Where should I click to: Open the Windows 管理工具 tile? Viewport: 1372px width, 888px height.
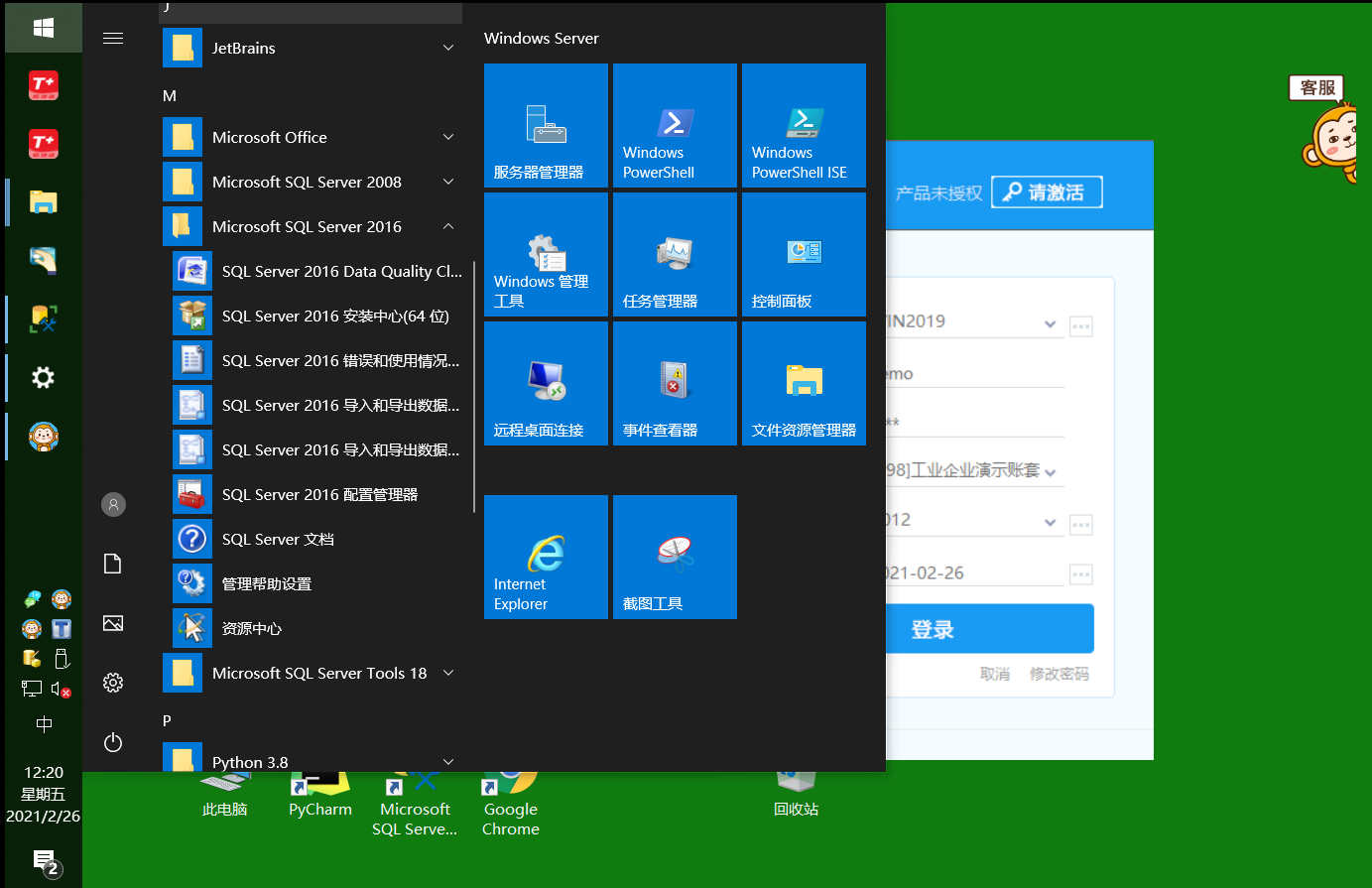(546, 254)
